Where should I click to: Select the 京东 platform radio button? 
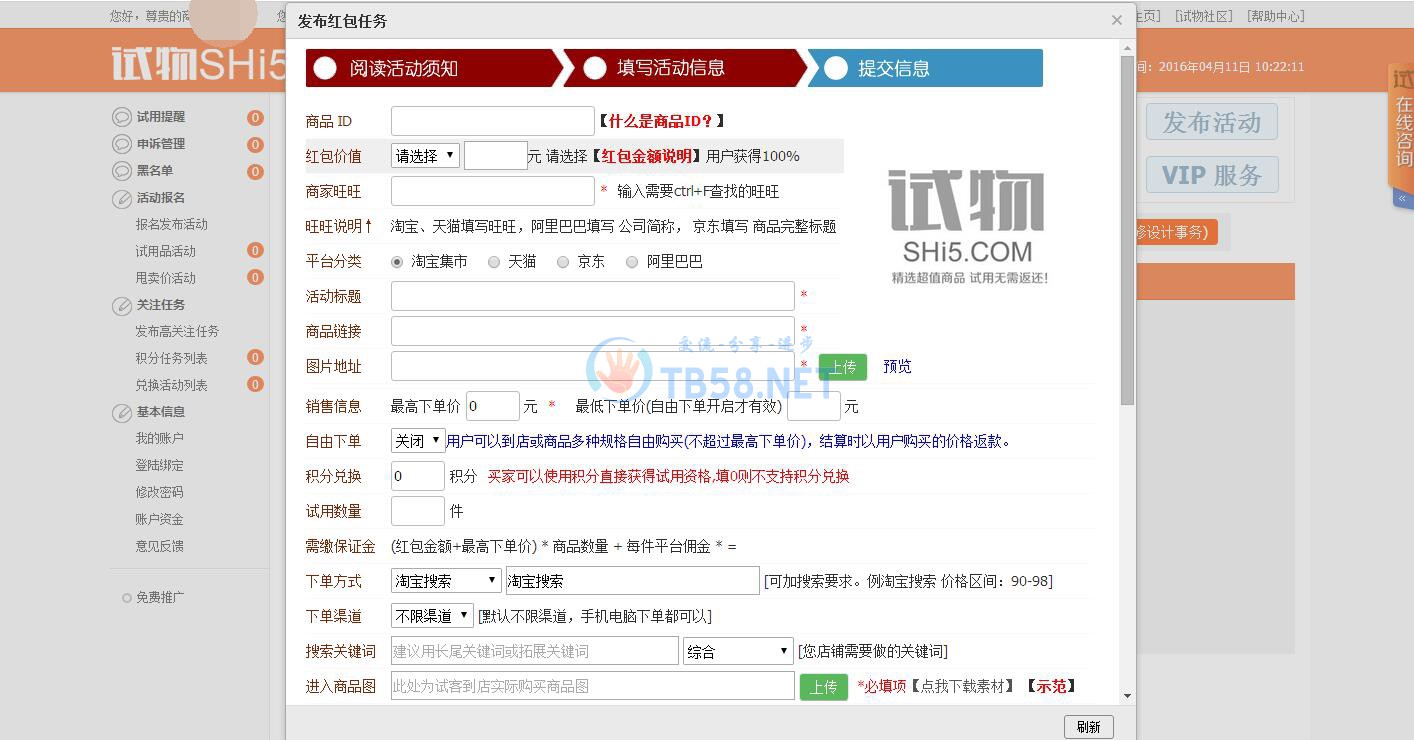click(x=563, y=262)
